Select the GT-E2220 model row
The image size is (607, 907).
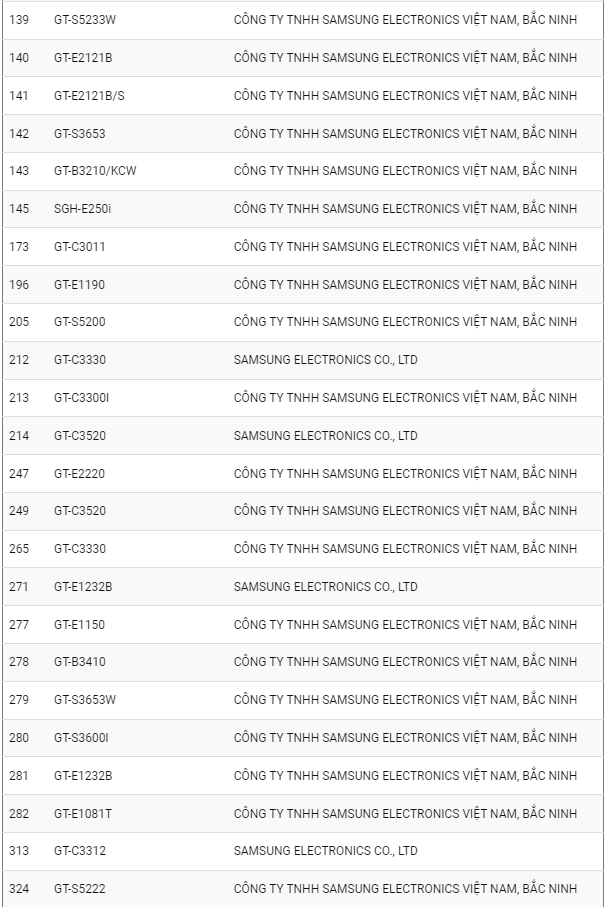pyautogui.click(x=303, y=474)
